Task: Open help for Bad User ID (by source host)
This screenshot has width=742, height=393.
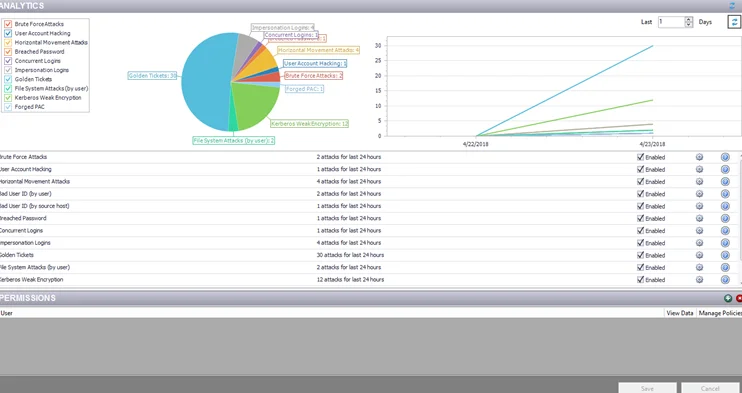Action: click(725, 206)
